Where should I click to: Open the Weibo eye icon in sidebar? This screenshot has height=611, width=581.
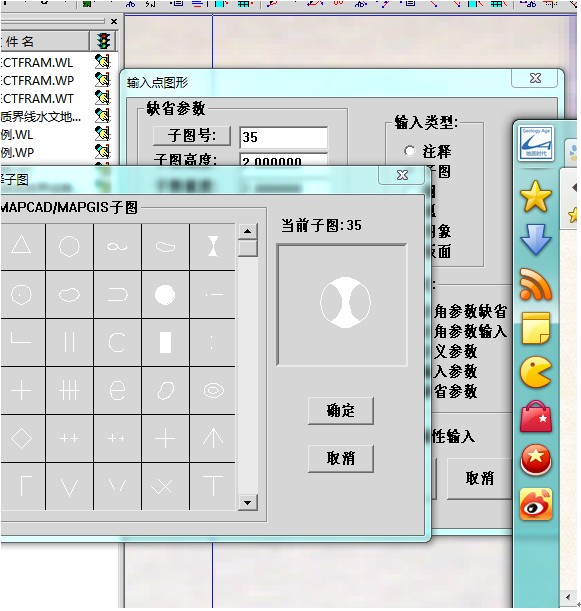point(536,504)
